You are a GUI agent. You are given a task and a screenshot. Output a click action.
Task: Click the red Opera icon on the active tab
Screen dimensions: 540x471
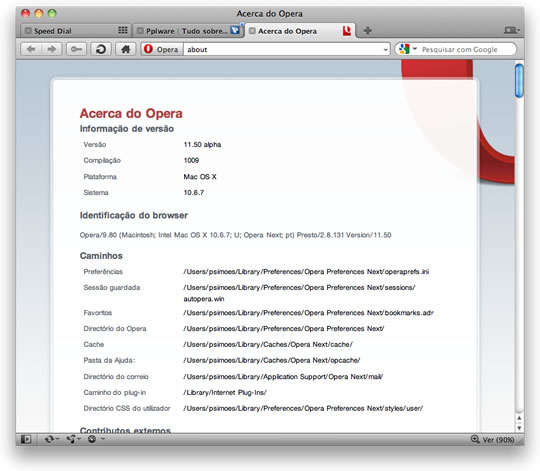click(x=347, y=31)
